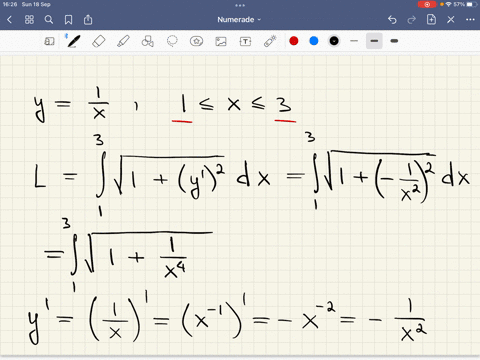Select the Highlighter tool
The height and width of the screenshot is (360, 480).
(123, 41)
